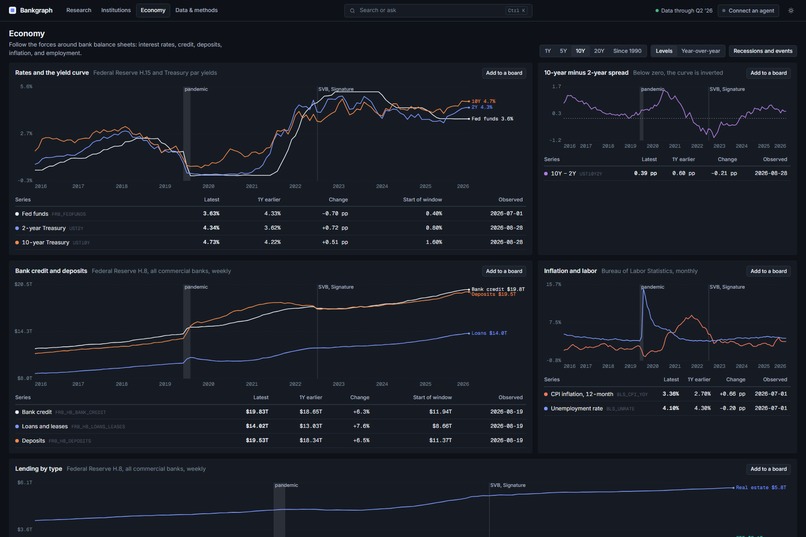The width and height of the screenshot is (806, 537).
Task: Click Real estate $5.8T line label
Action: tap(761, 488)
